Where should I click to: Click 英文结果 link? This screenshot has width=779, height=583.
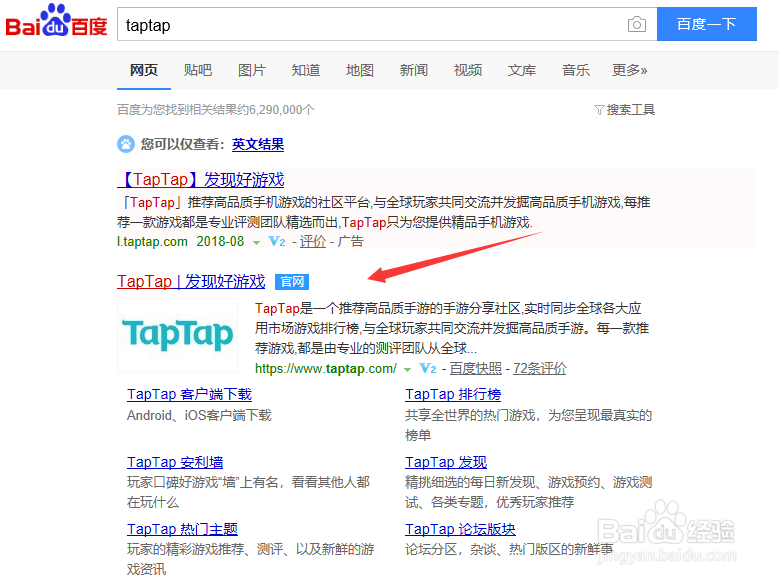pos(258,144)
